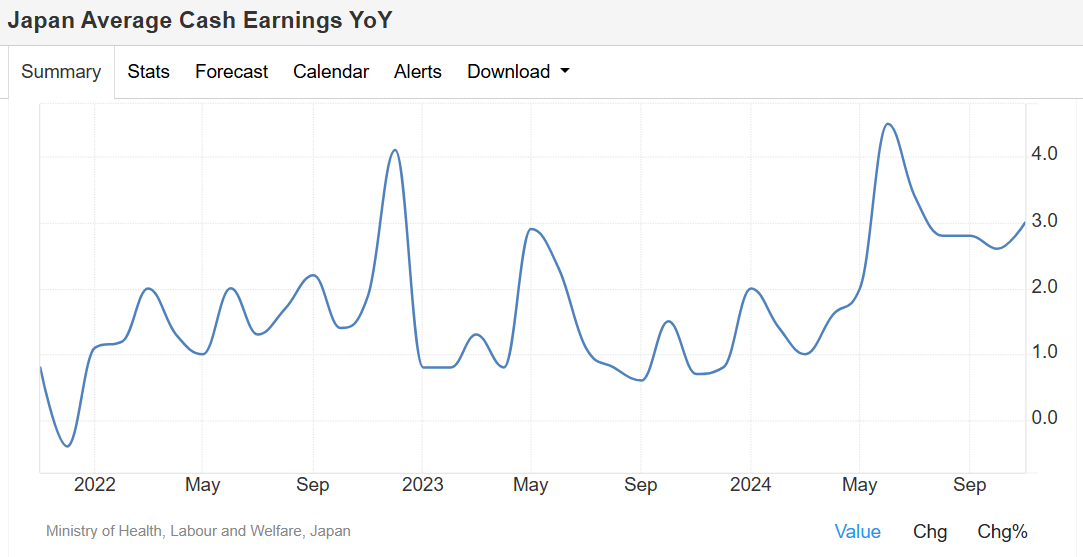Viewport: 1083px width, 557px height.
Task: Click the 0.0 label on the y-axis
Action: coord(1045,418)
